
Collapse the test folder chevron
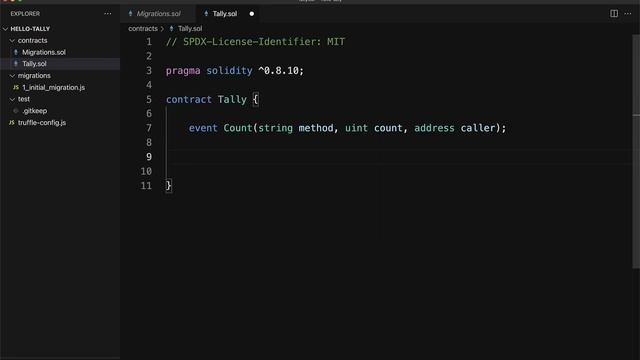(12, 99)
